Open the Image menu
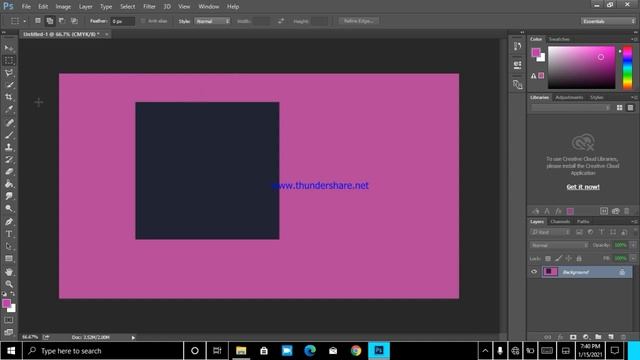640x360 pixels. 63,7
